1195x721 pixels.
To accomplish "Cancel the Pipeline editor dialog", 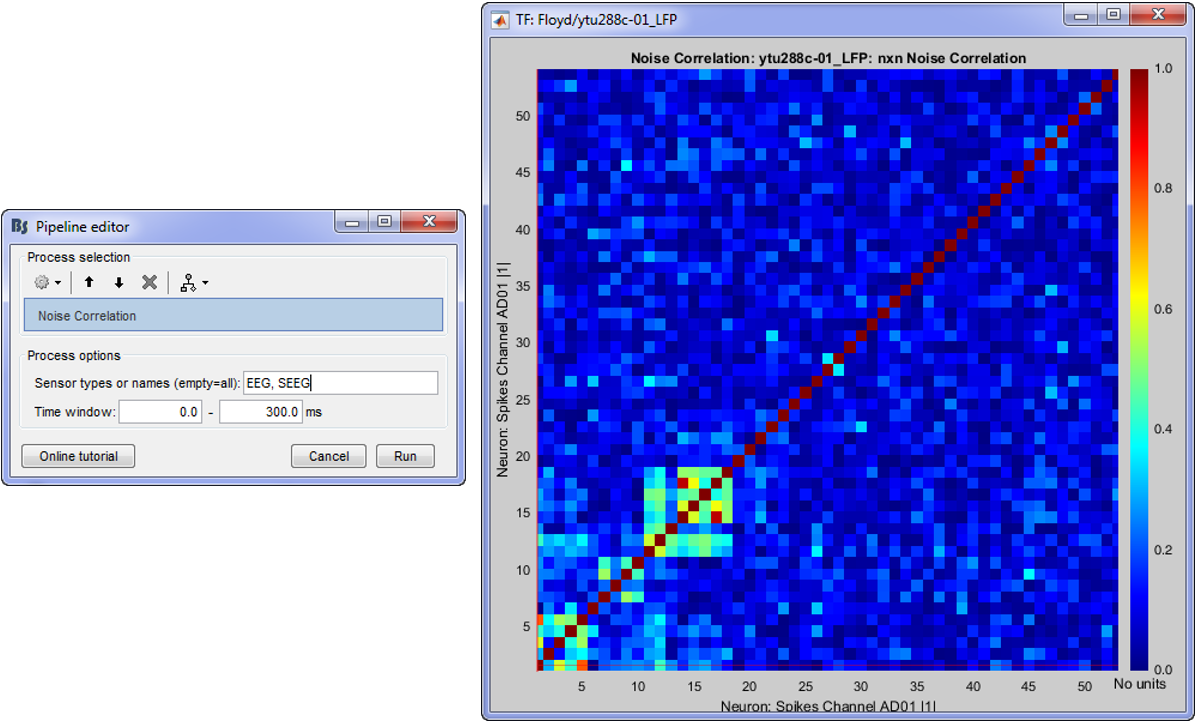I will [328, 456].
